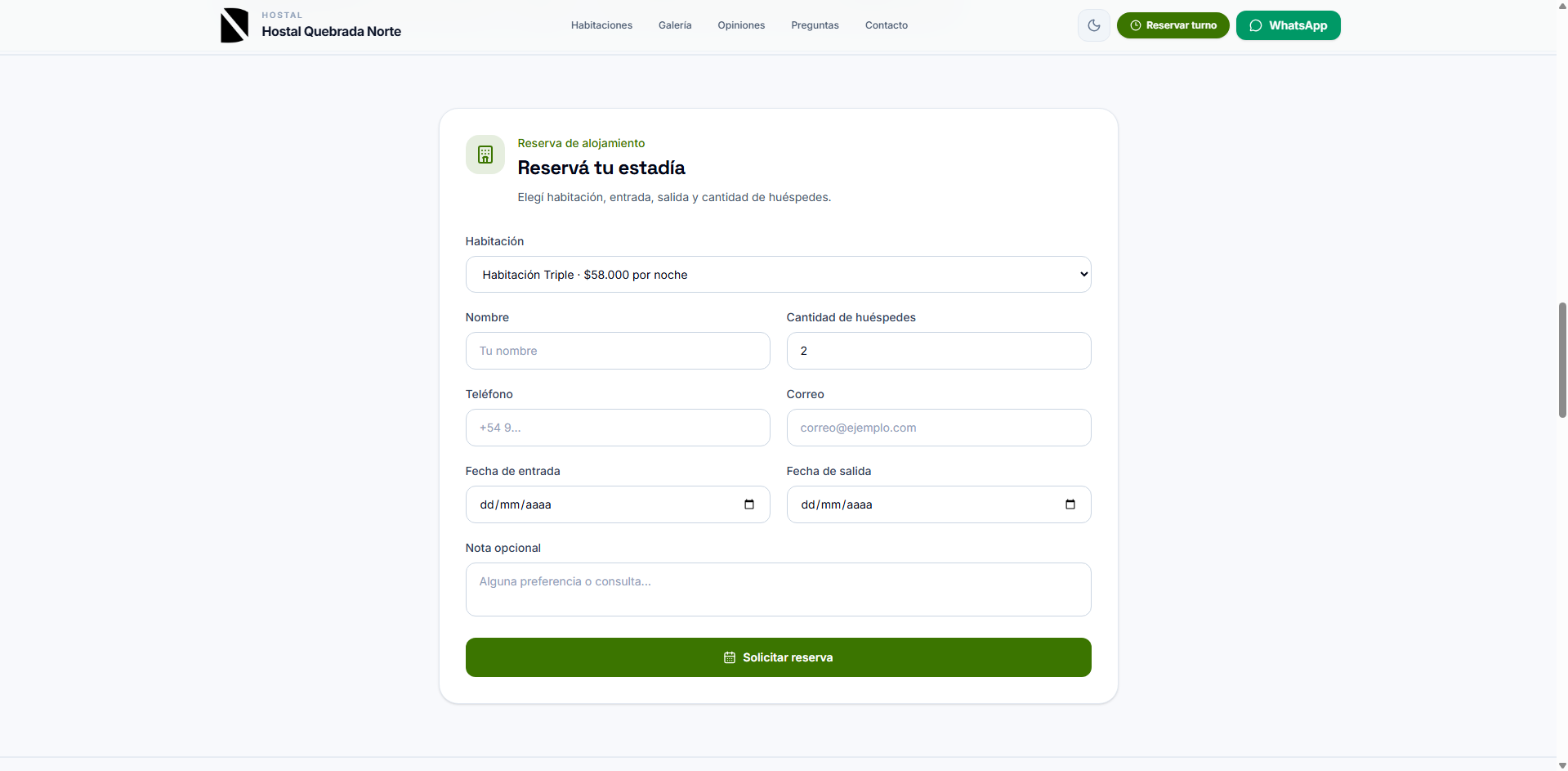Open the calendar picker for Fecha de entrada
Screen dimensions: 1568x771
(749, 504)
